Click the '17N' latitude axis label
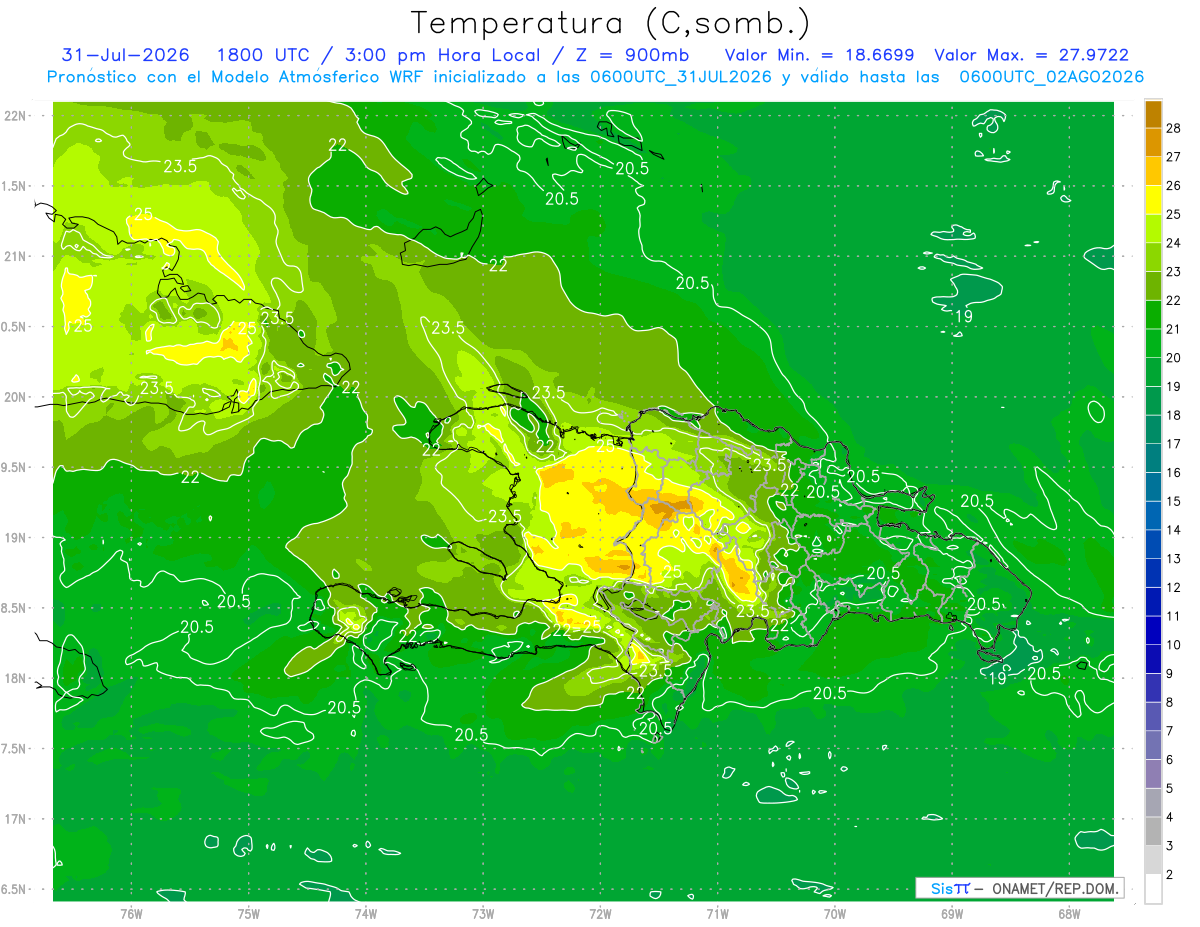Viewport: 1200px width, 927px height. pos(14,819)
